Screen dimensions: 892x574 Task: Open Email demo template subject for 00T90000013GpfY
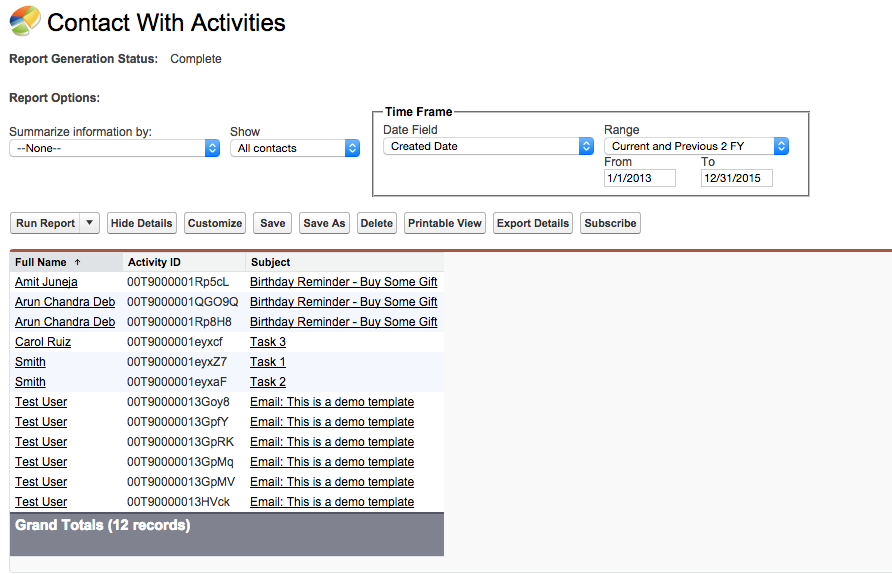(332, 422)
